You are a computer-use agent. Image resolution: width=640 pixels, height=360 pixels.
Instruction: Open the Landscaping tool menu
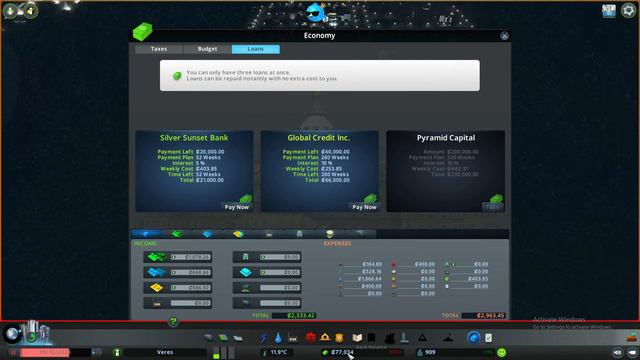(448, 338)
